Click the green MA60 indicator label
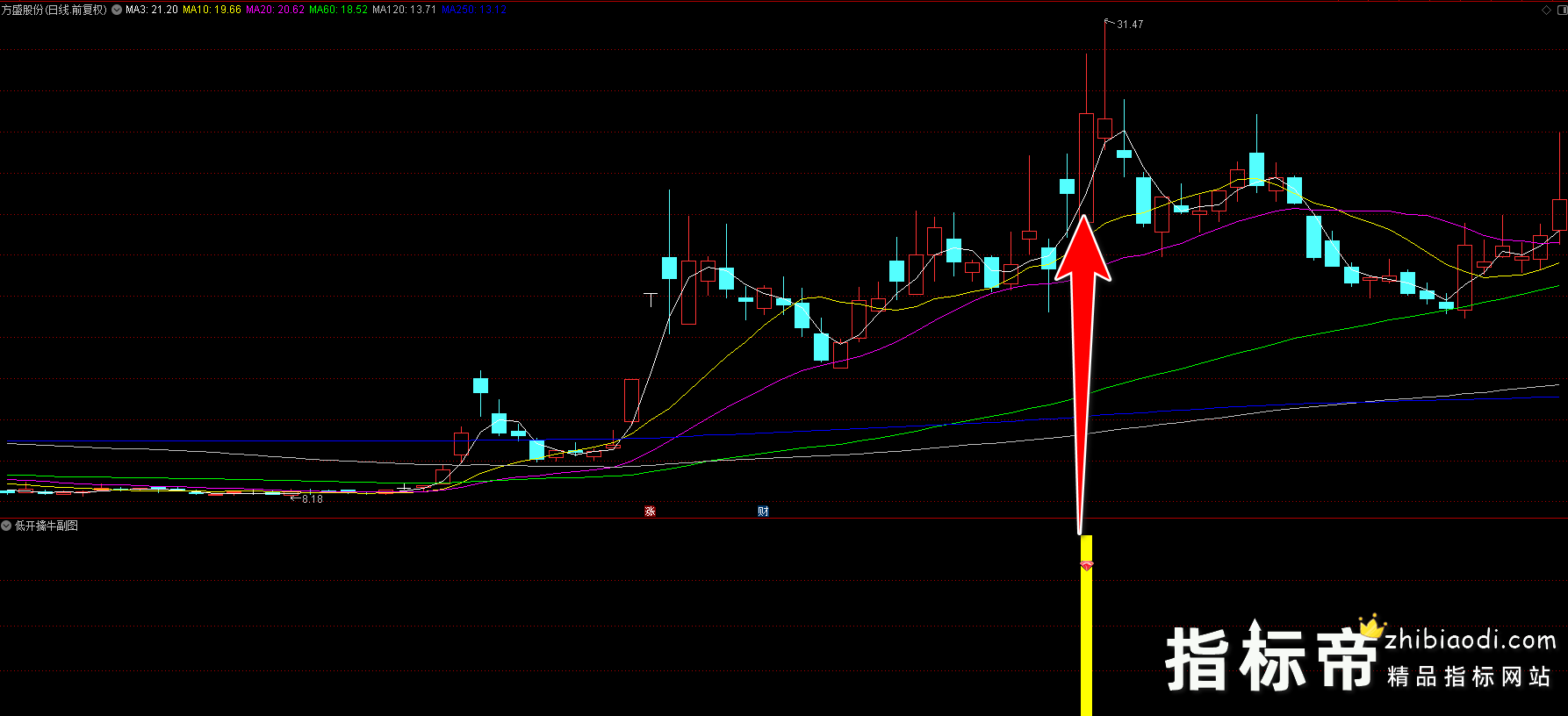This screenshot has width=1568, height=716. (x=338, y=10)
